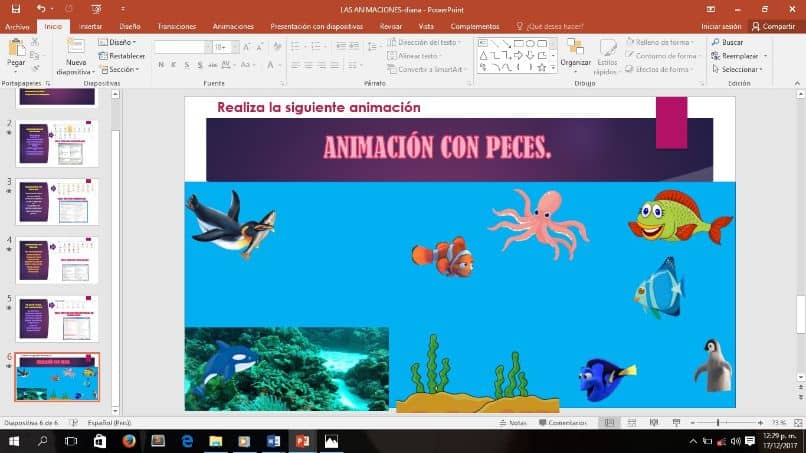This screenshot has height=453, width=806.
Task: Collapse the ribbon with the chevron
Action: tap(797, 83)
